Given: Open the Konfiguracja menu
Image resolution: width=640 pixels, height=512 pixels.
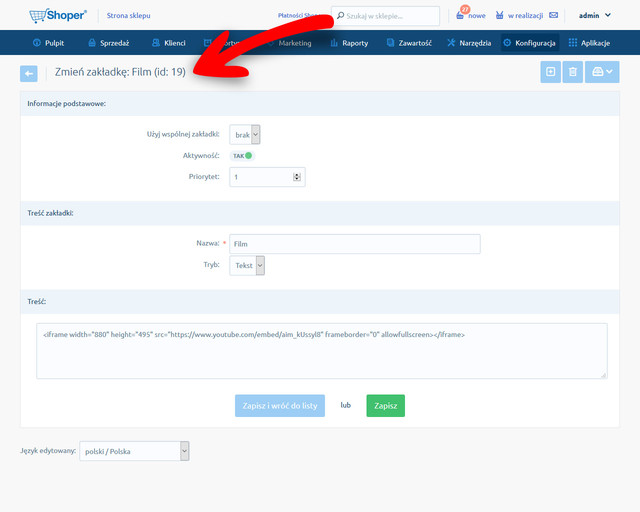Looking at the screenshot, I should (x=529, y=43).
